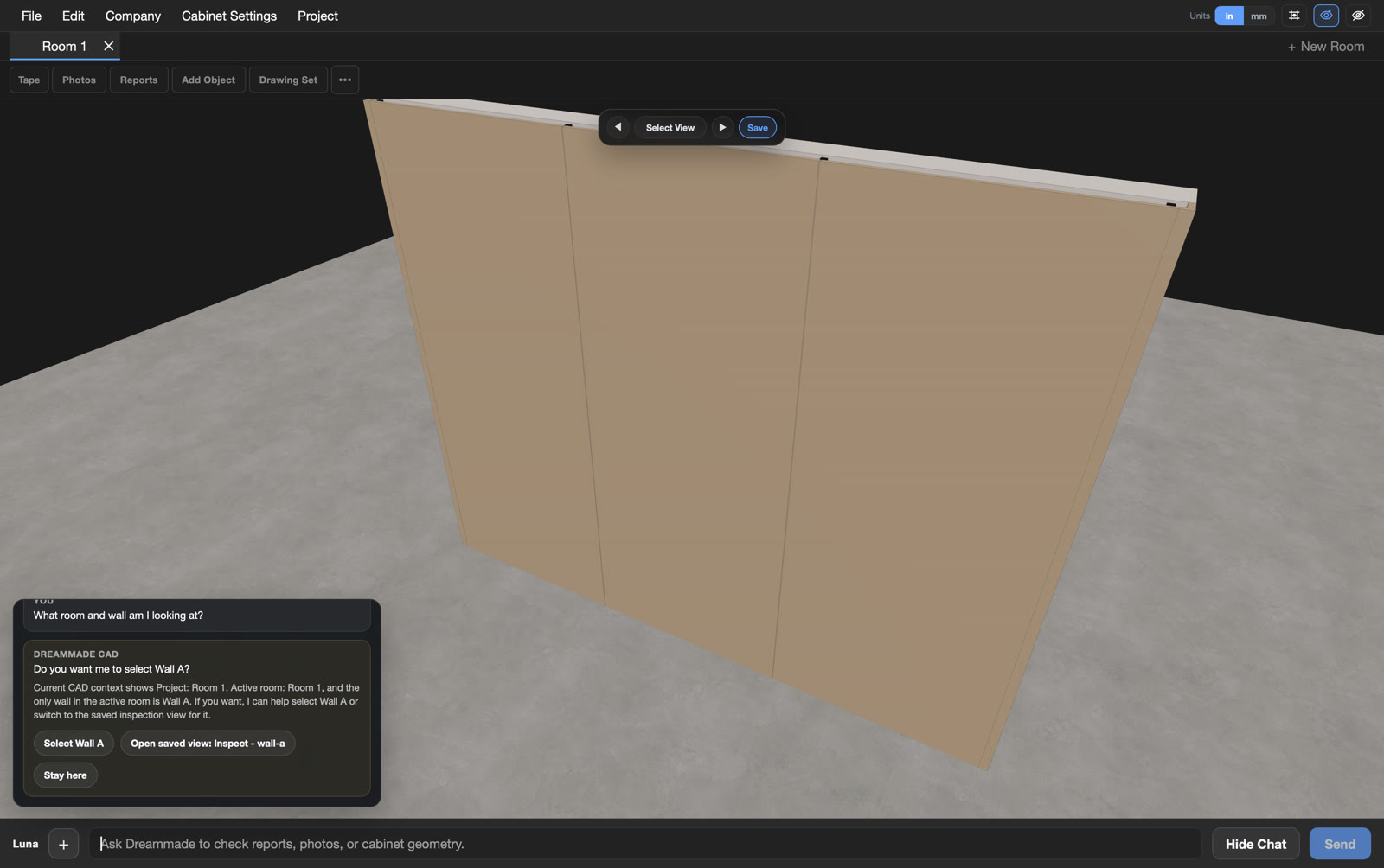
Task: Add a New Room
Action: 1325,47
